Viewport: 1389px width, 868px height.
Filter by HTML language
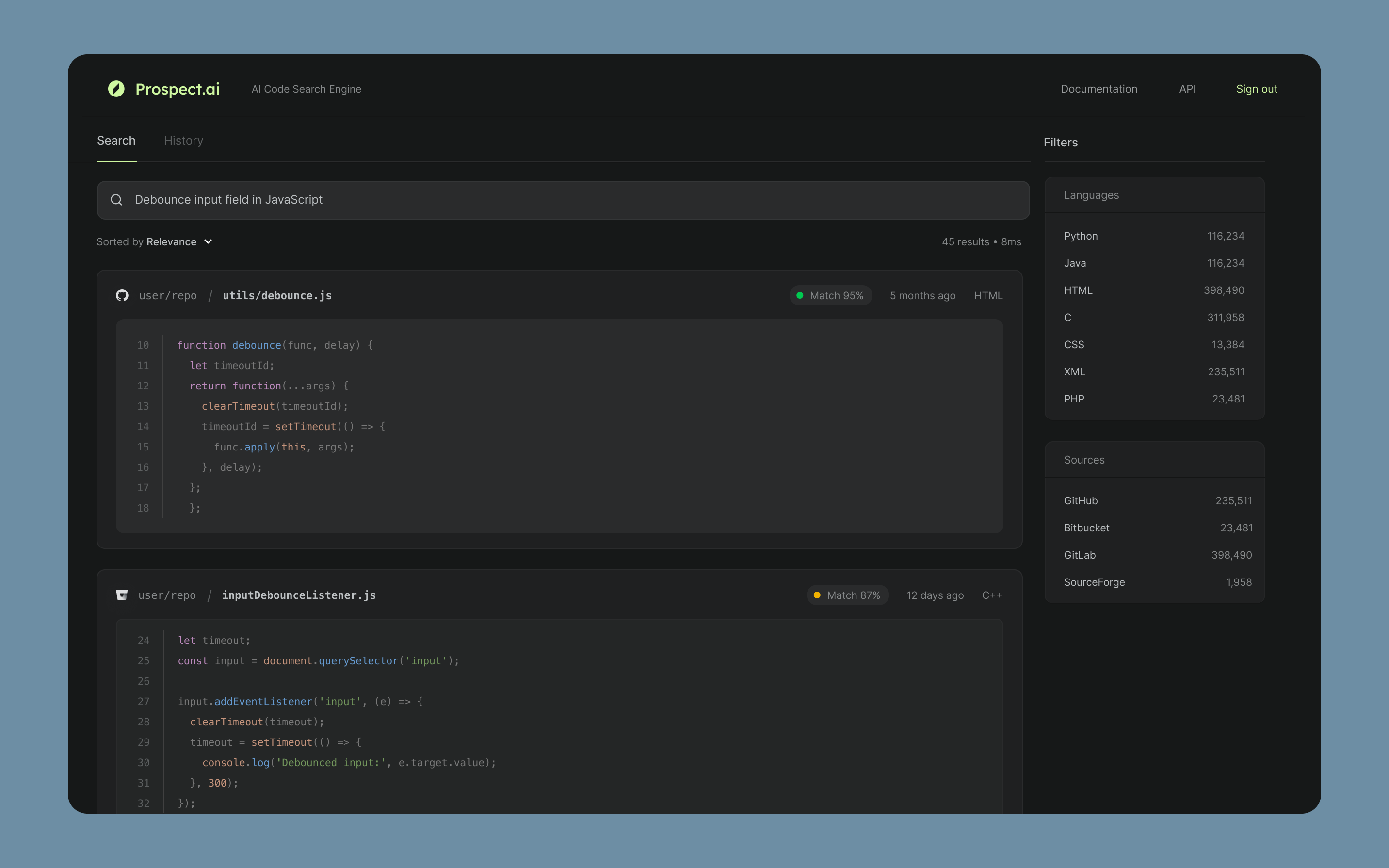point(1078,290)
